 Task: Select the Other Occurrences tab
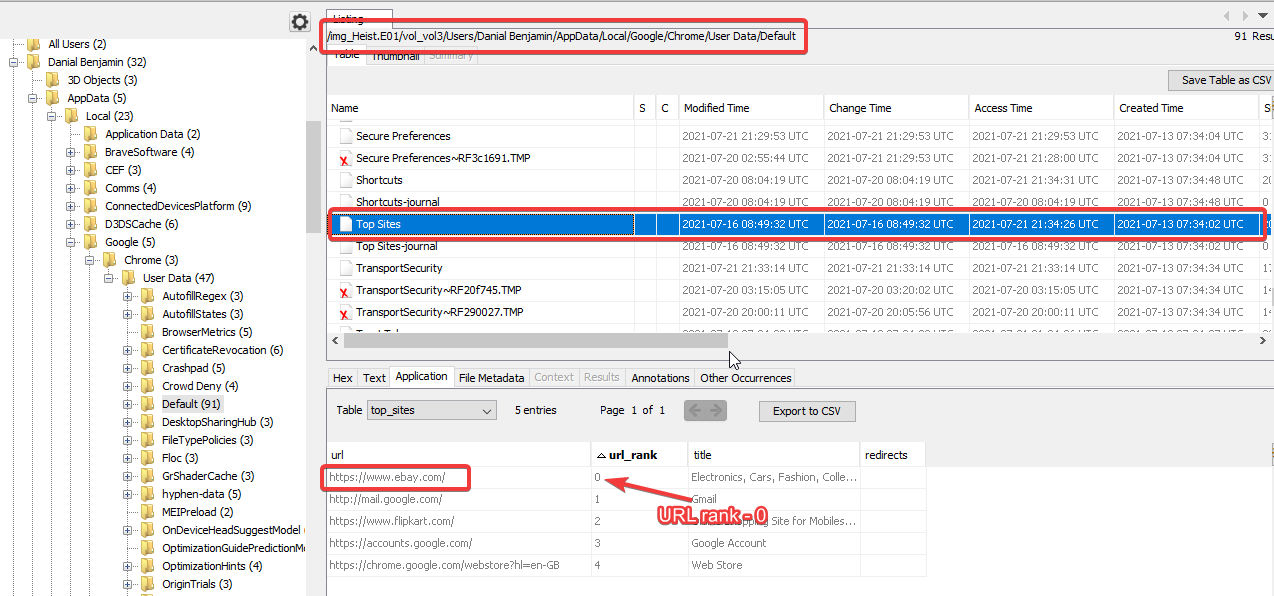point(745,378)
